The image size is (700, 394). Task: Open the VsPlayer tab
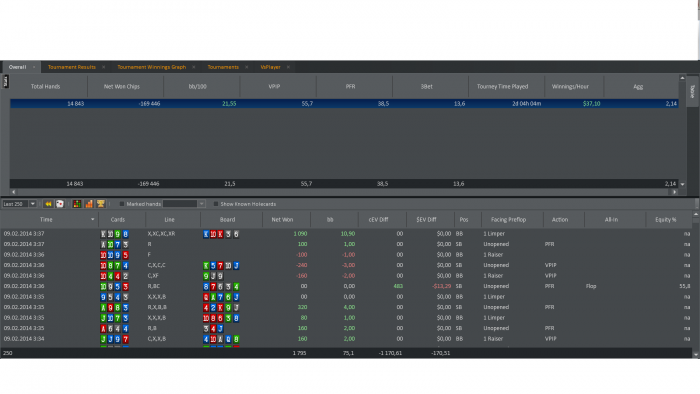271,67
